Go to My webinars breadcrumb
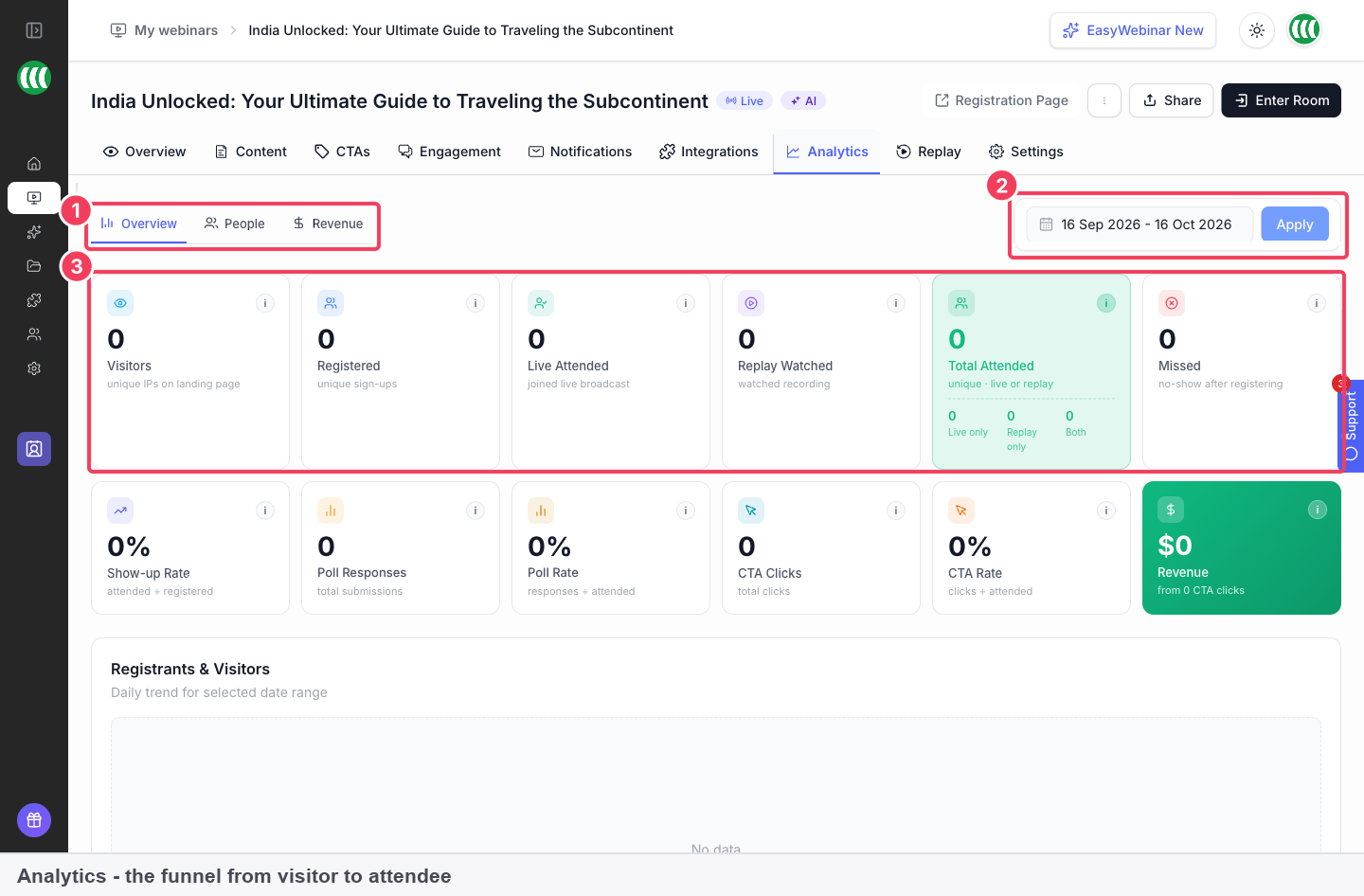This screenshot has height=896, width=1364. (x=165, y=30)
